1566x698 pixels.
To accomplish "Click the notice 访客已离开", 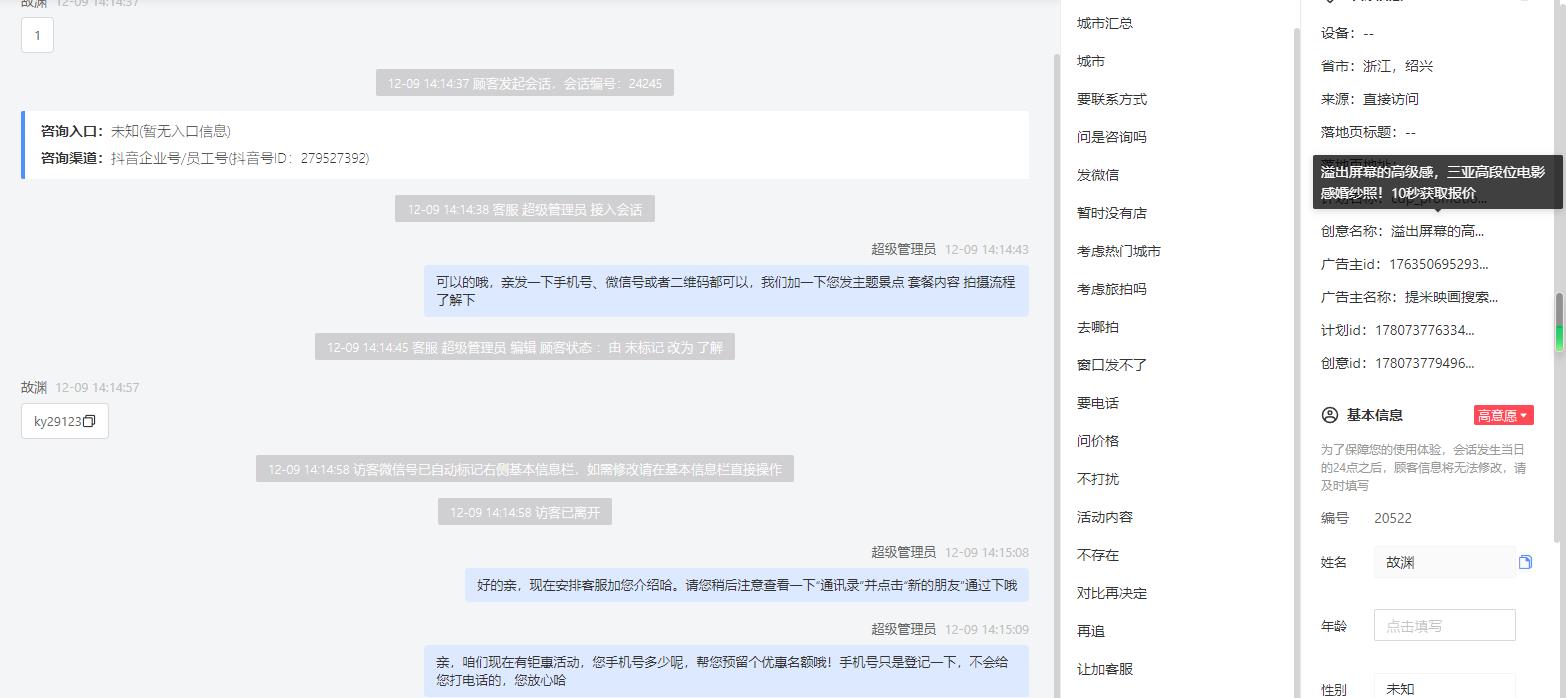I will pyautogui.click(x=525, y=512).
